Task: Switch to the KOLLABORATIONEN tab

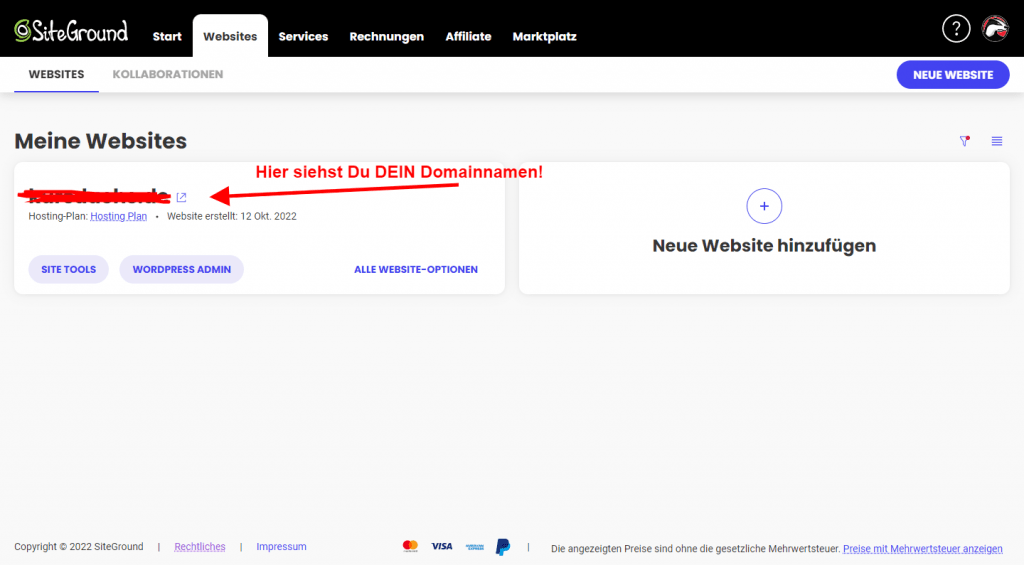Action: click(168, 74)
